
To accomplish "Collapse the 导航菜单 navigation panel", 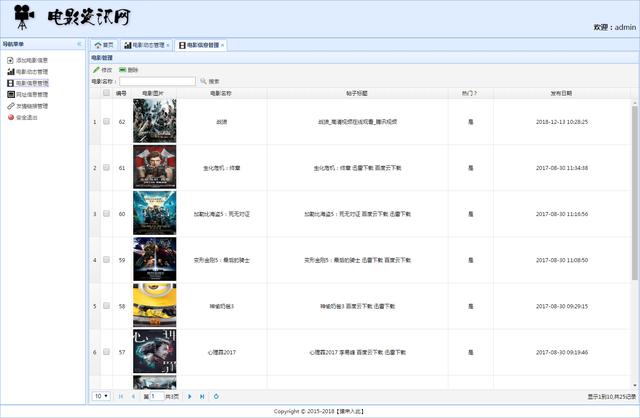I will (x=79, y=44).
